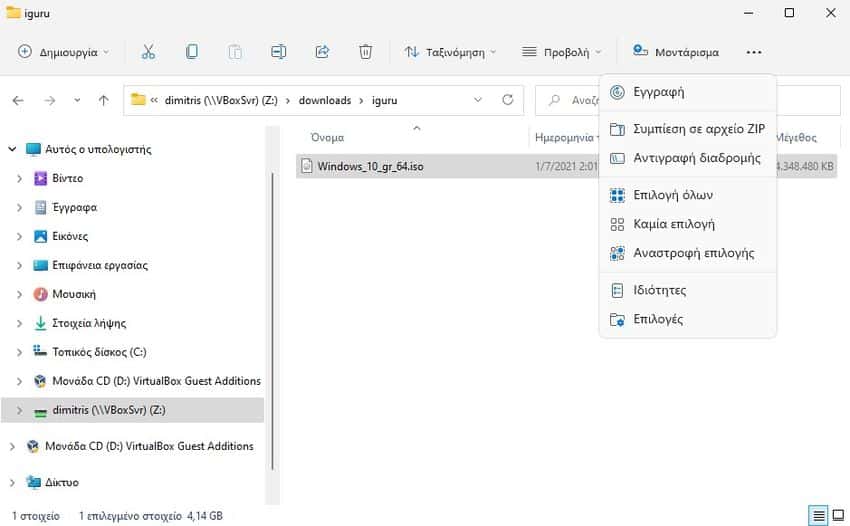This screenshot has width=850, height=526.
Task: Choose Επιλογή όλων from menu
Action: (687, 195)
